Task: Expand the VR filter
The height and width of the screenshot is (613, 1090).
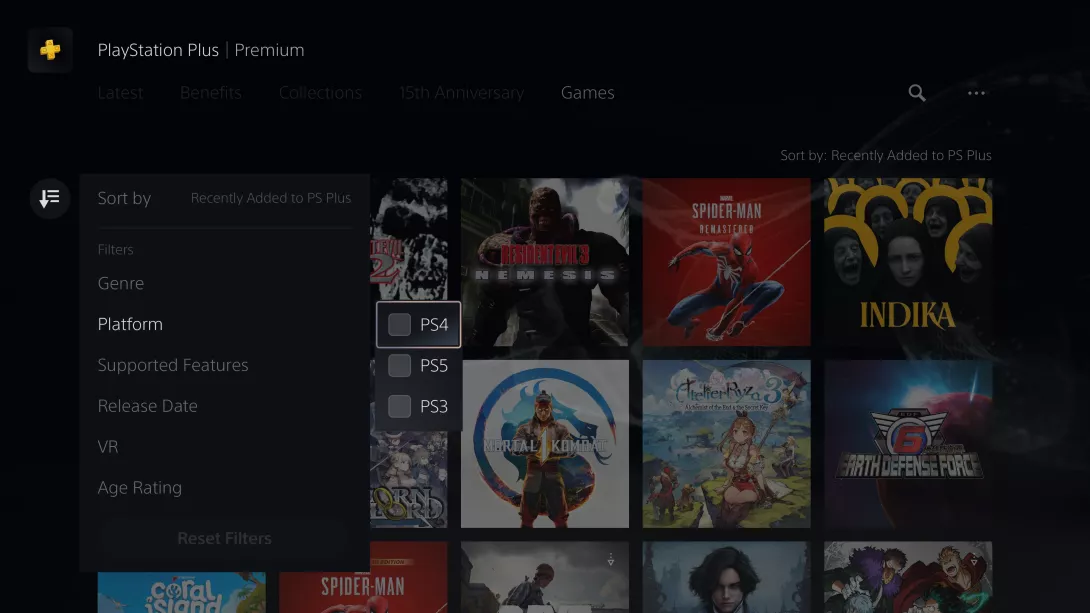Action: tap(108, 446)
